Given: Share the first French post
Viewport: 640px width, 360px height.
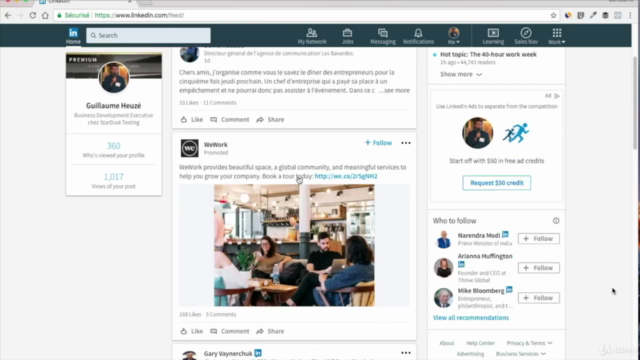Looking at the screenshot, I should pos(270,120).
